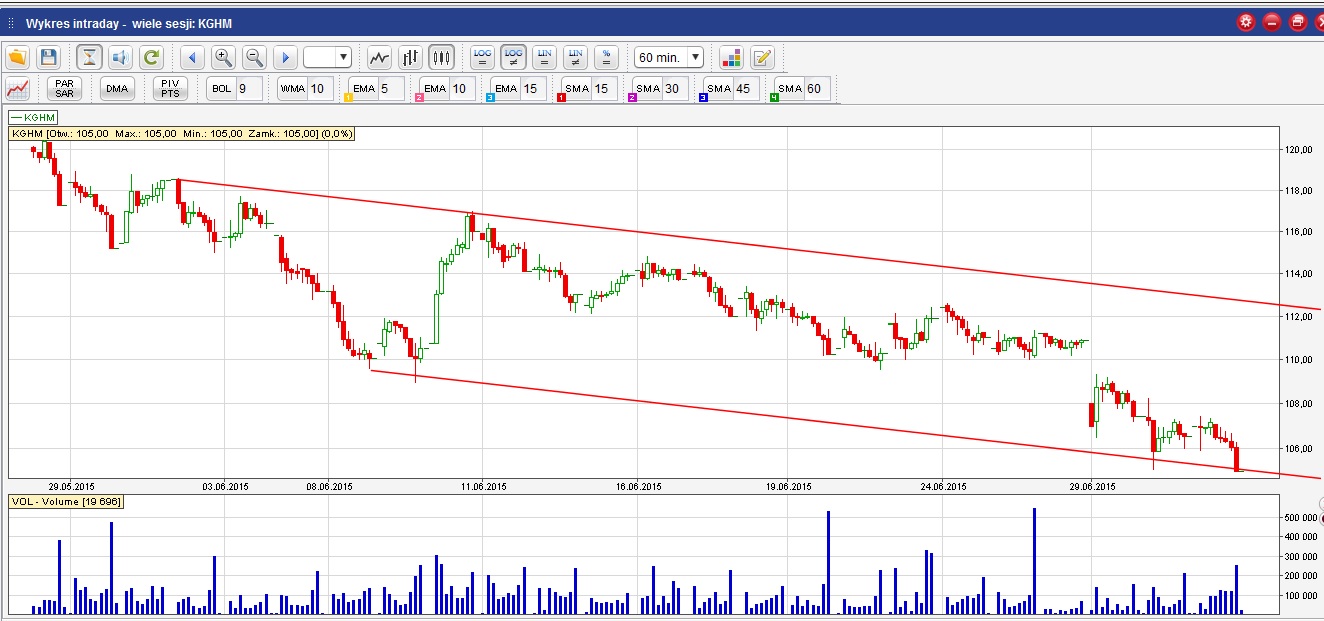Click the open folder icon
Image resolution: width=1324 pixels, height=621 pixels.
click(17, 57)
